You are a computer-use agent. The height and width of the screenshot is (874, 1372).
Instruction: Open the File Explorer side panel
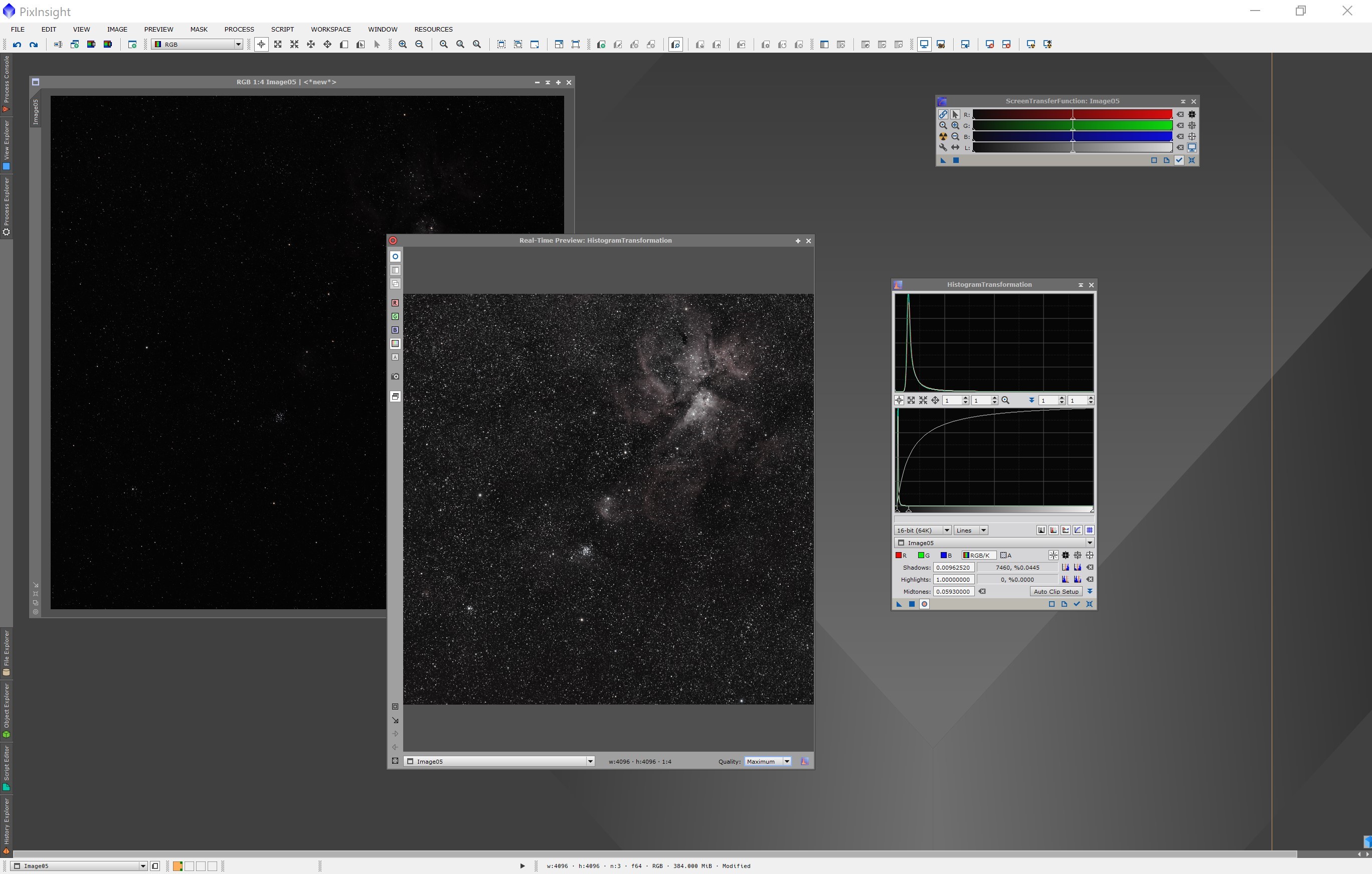[6, 652]
